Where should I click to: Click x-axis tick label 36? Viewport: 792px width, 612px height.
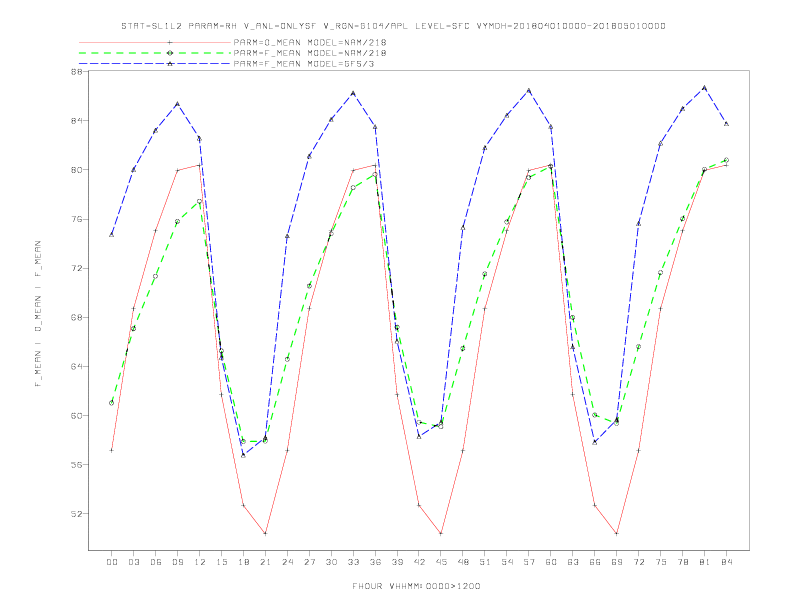(x=375, y=562)
